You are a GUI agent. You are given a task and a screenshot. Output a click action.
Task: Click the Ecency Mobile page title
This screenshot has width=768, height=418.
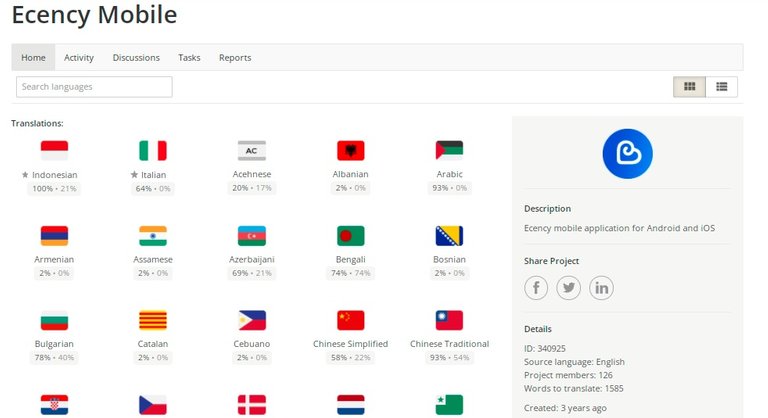point(94,15)
